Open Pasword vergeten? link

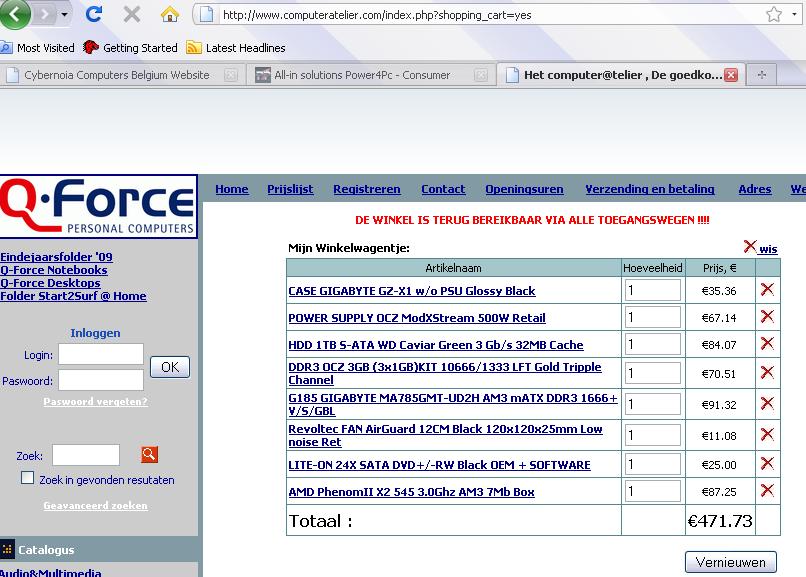click(x=95, y=401)
